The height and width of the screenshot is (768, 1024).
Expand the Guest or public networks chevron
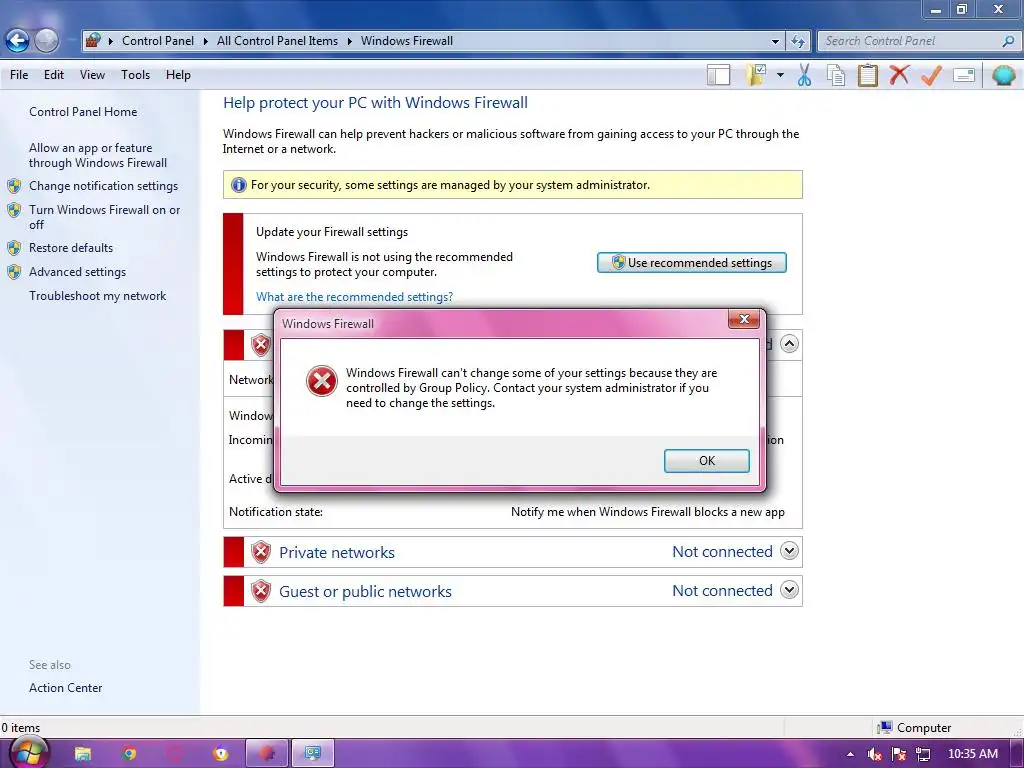coord(789,590)
